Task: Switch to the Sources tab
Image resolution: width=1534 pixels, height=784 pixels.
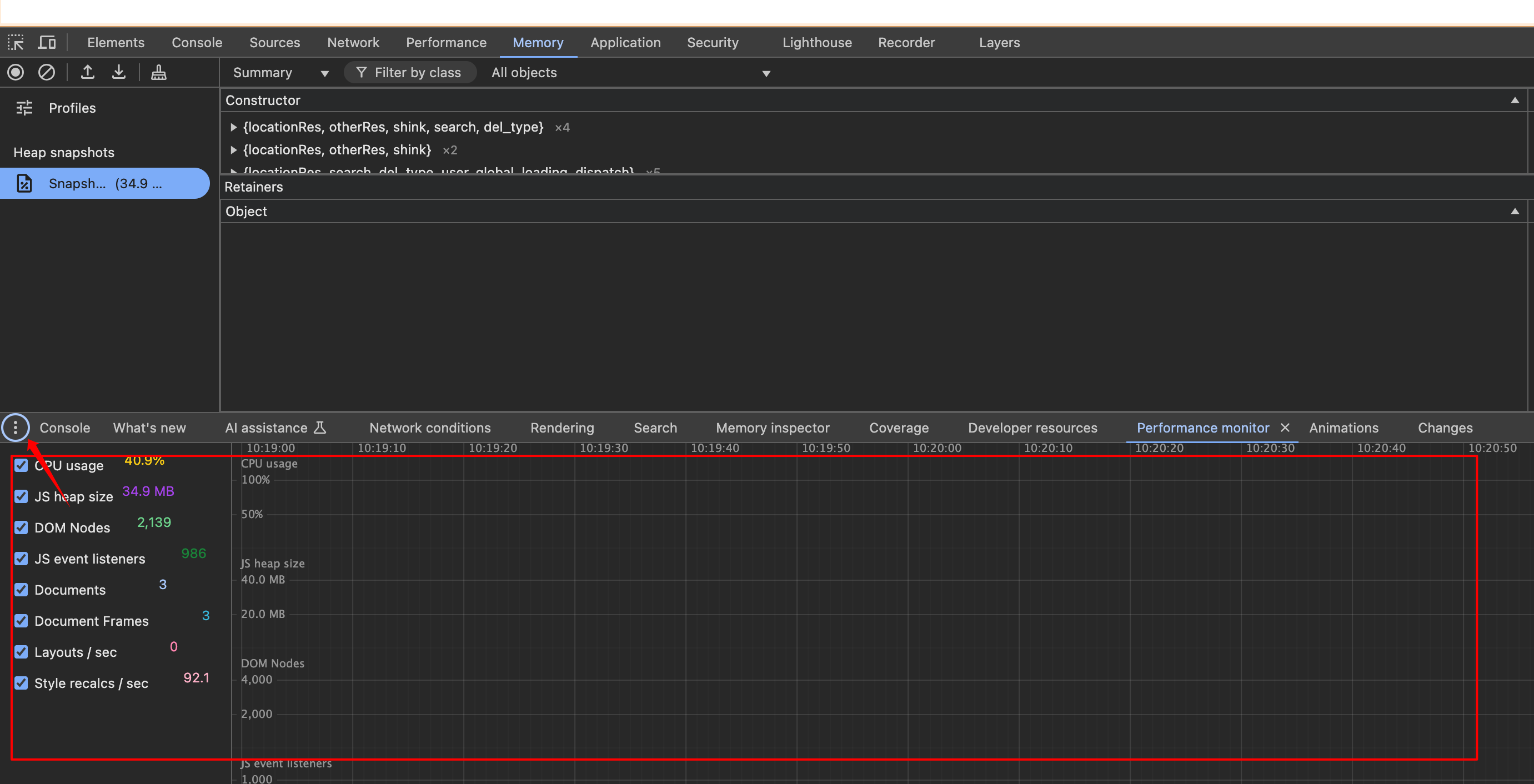Action: click(274, 42)
